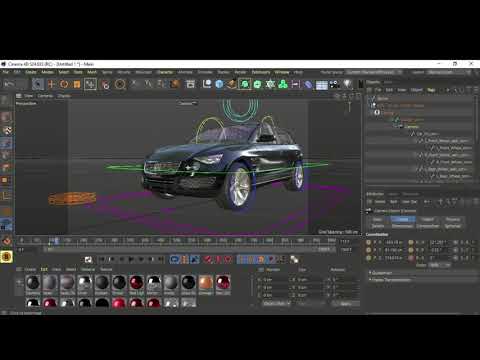
Task: Click the green Subdivision Surface generator icon
Action: pyautogui.click(x=257, y=84)
